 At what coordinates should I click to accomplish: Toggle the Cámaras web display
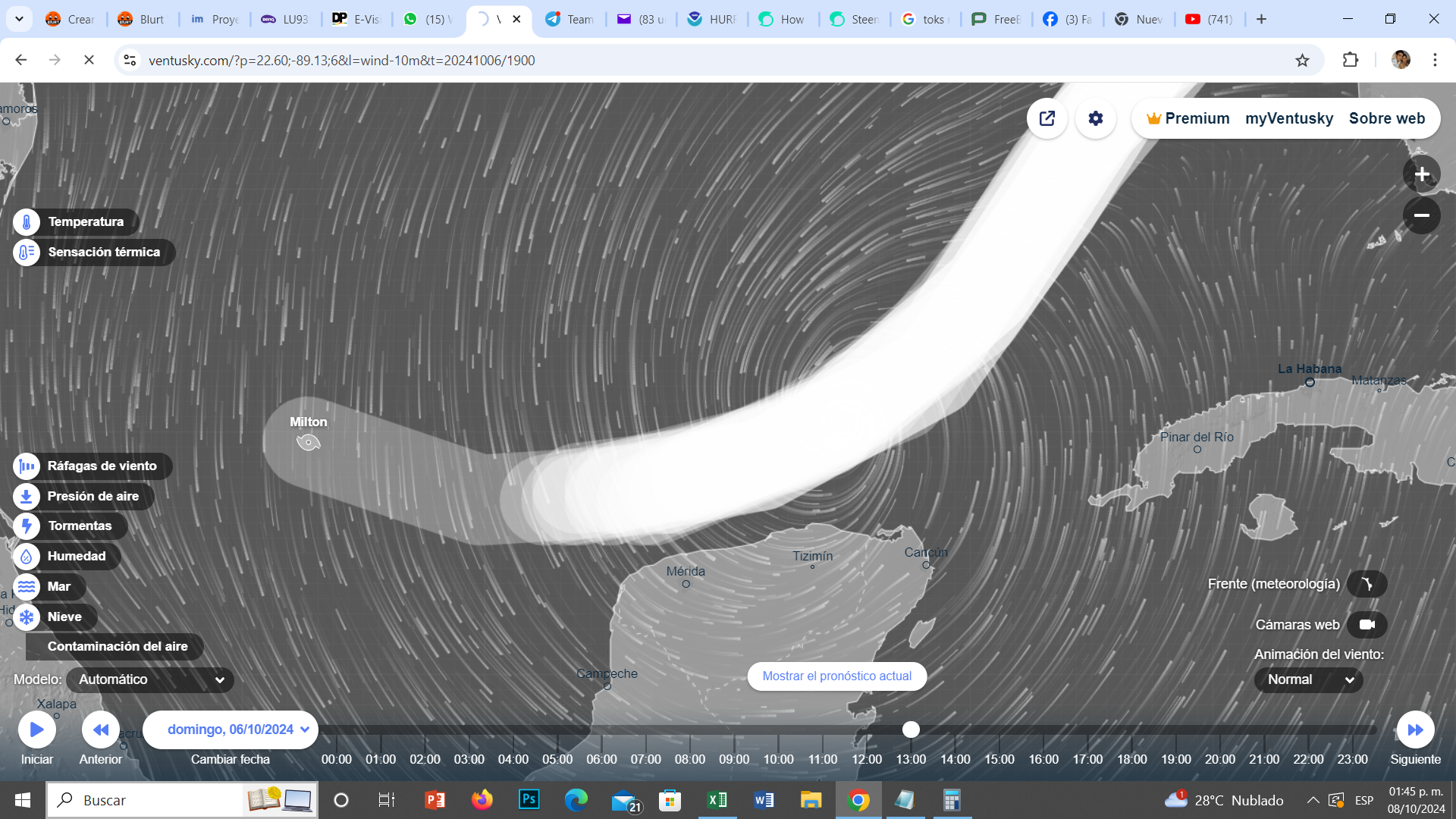(x=1367, y=625)
